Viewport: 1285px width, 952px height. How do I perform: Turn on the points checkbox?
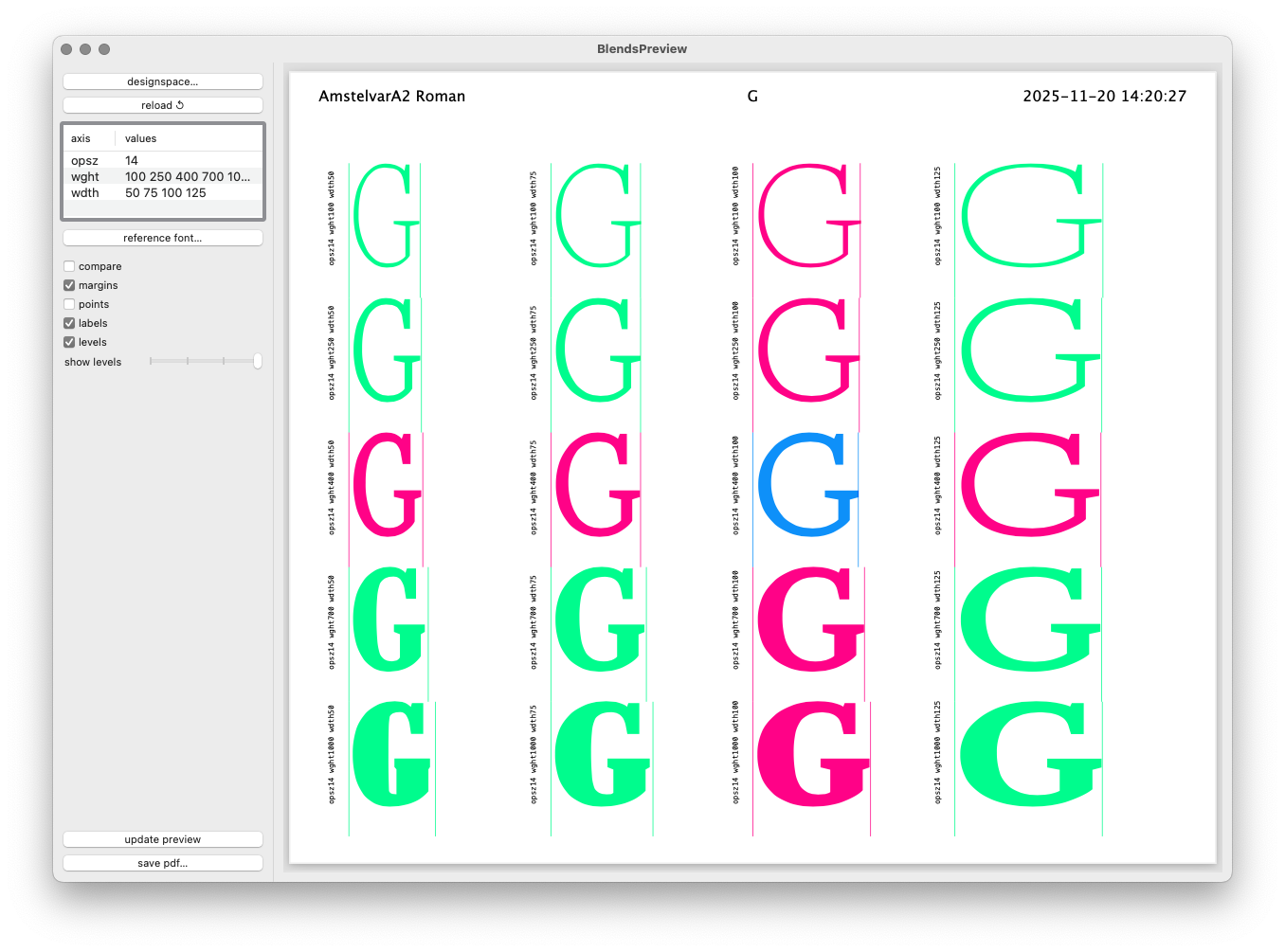click(x=69, y=304)
